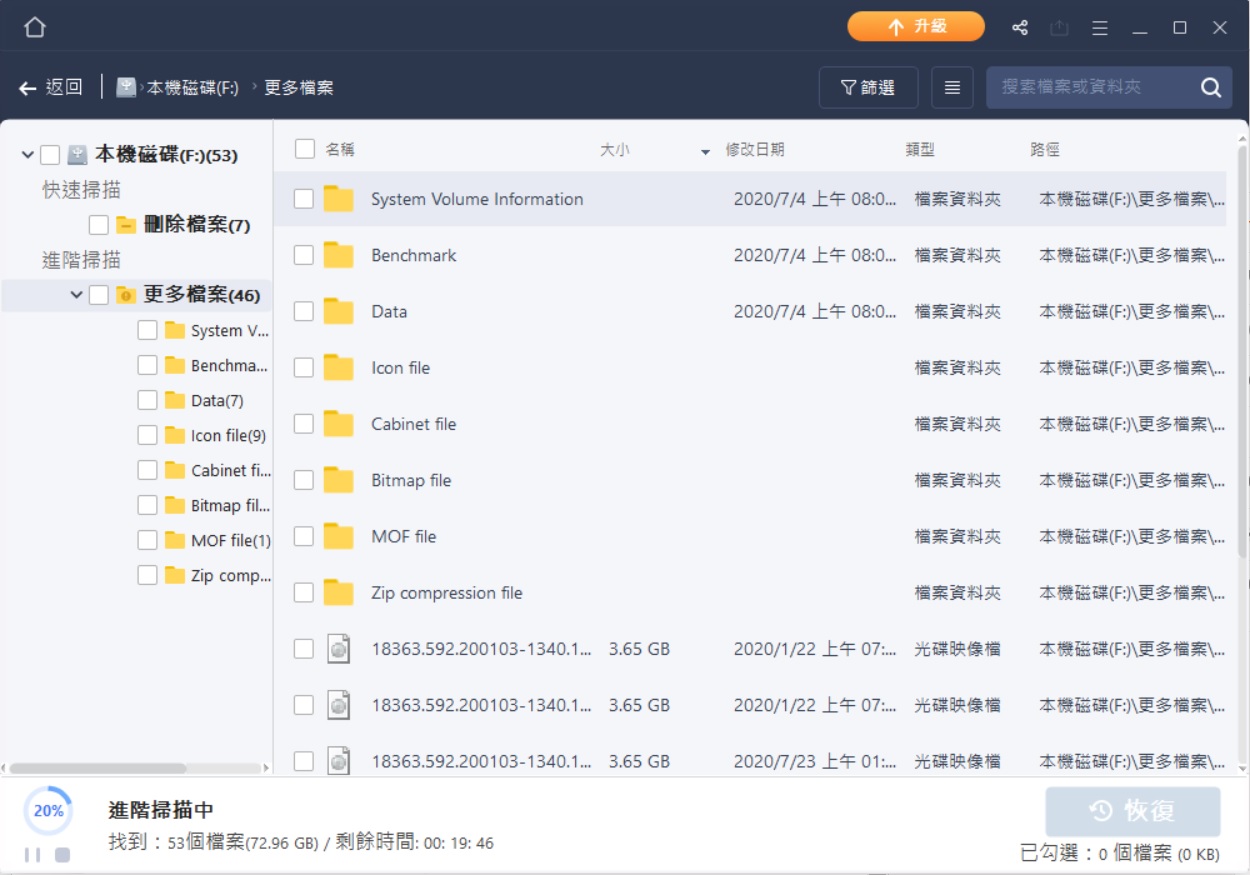Check the 刪除檔案(7) tree checkbox
This screenshot has height=875, width=1250.
click(98, 224)
